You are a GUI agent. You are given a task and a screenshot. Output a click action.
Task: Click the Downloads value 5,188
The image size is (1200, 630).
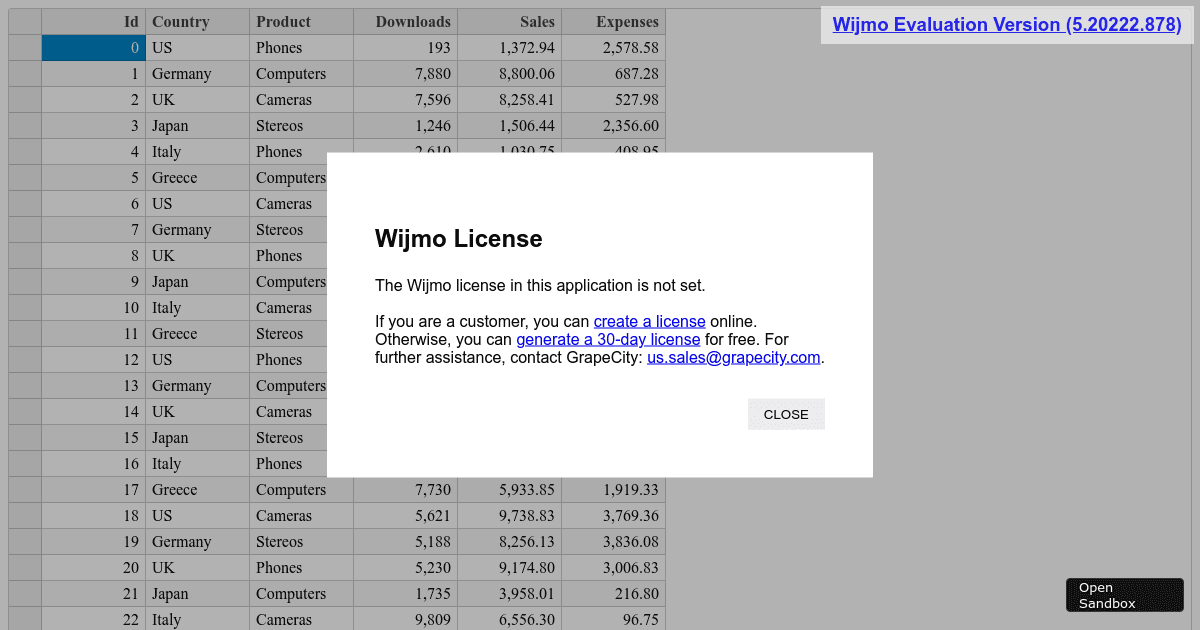[x=406, y=542]
